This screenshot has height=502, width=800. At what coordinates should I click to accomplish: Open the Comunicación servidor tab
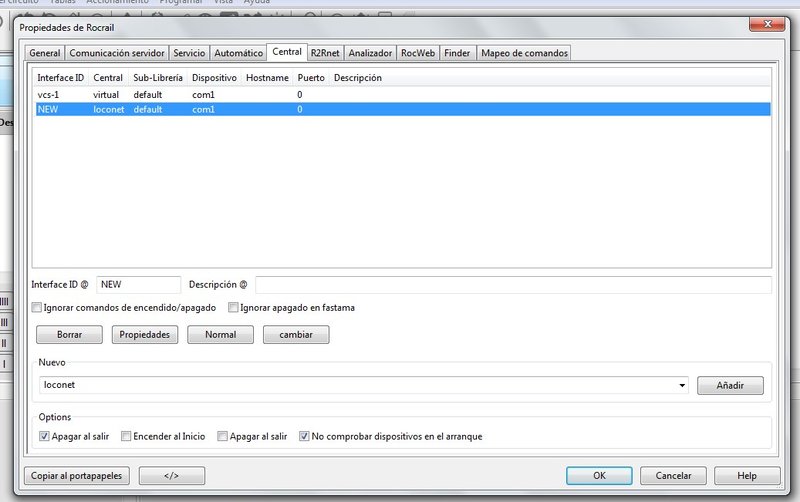(x=117, y=53)
